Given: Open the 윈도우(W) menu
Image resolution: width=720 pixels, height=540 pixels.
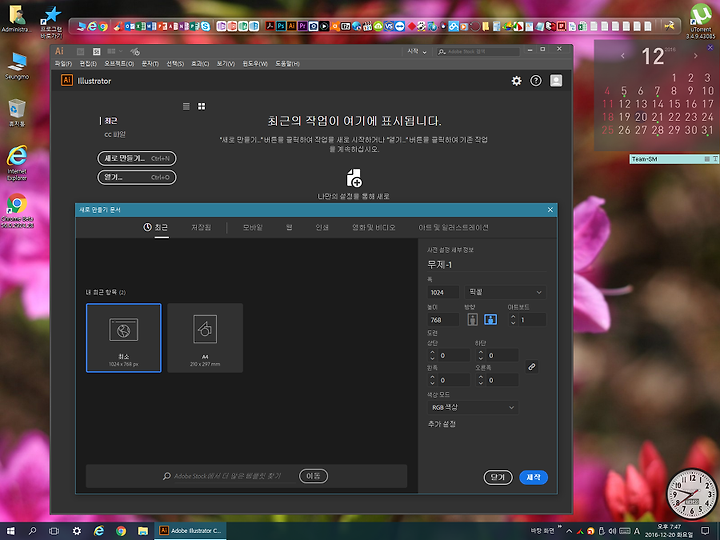Looking at the screenshot, I should 255,64.
